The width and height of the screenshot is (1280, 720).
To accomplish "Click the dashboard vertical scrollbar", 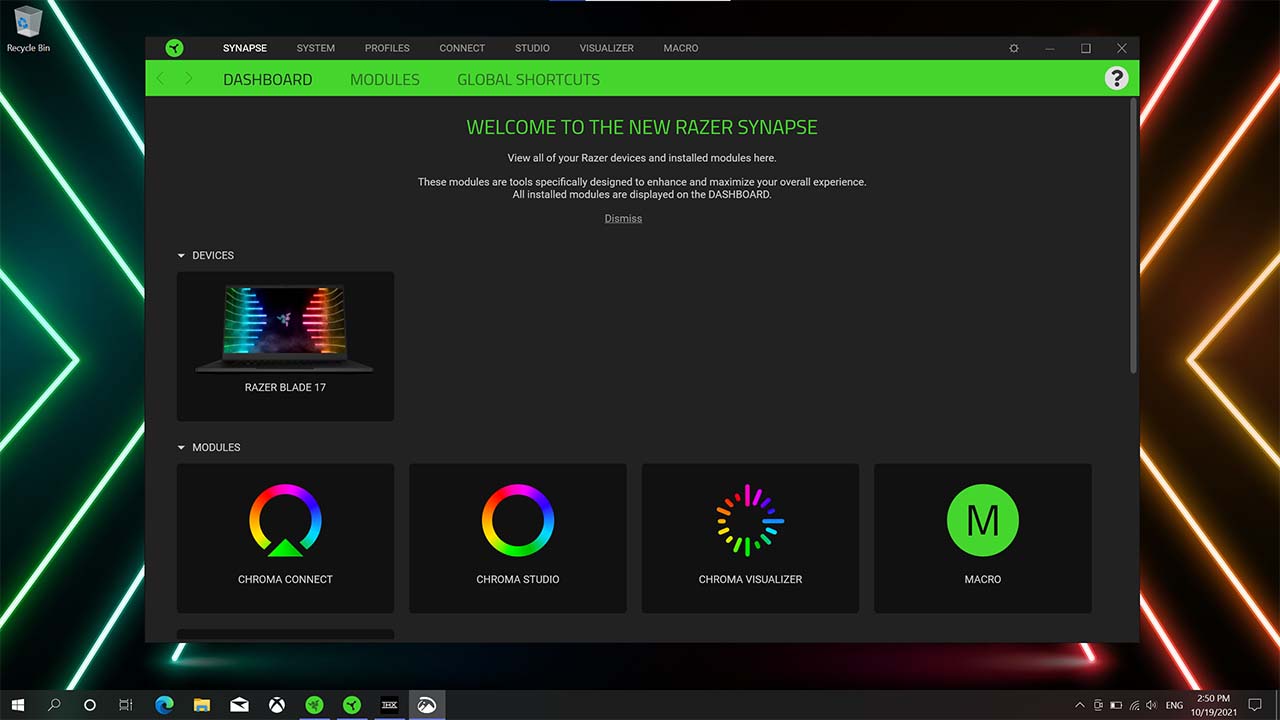I will [x=1133, y=235].
